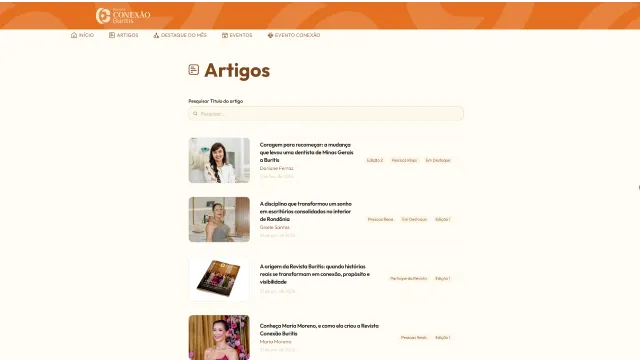Click the 'Artigos' page heading
The height and width of the screenshot is (360, 640).
tap(237, 70)
